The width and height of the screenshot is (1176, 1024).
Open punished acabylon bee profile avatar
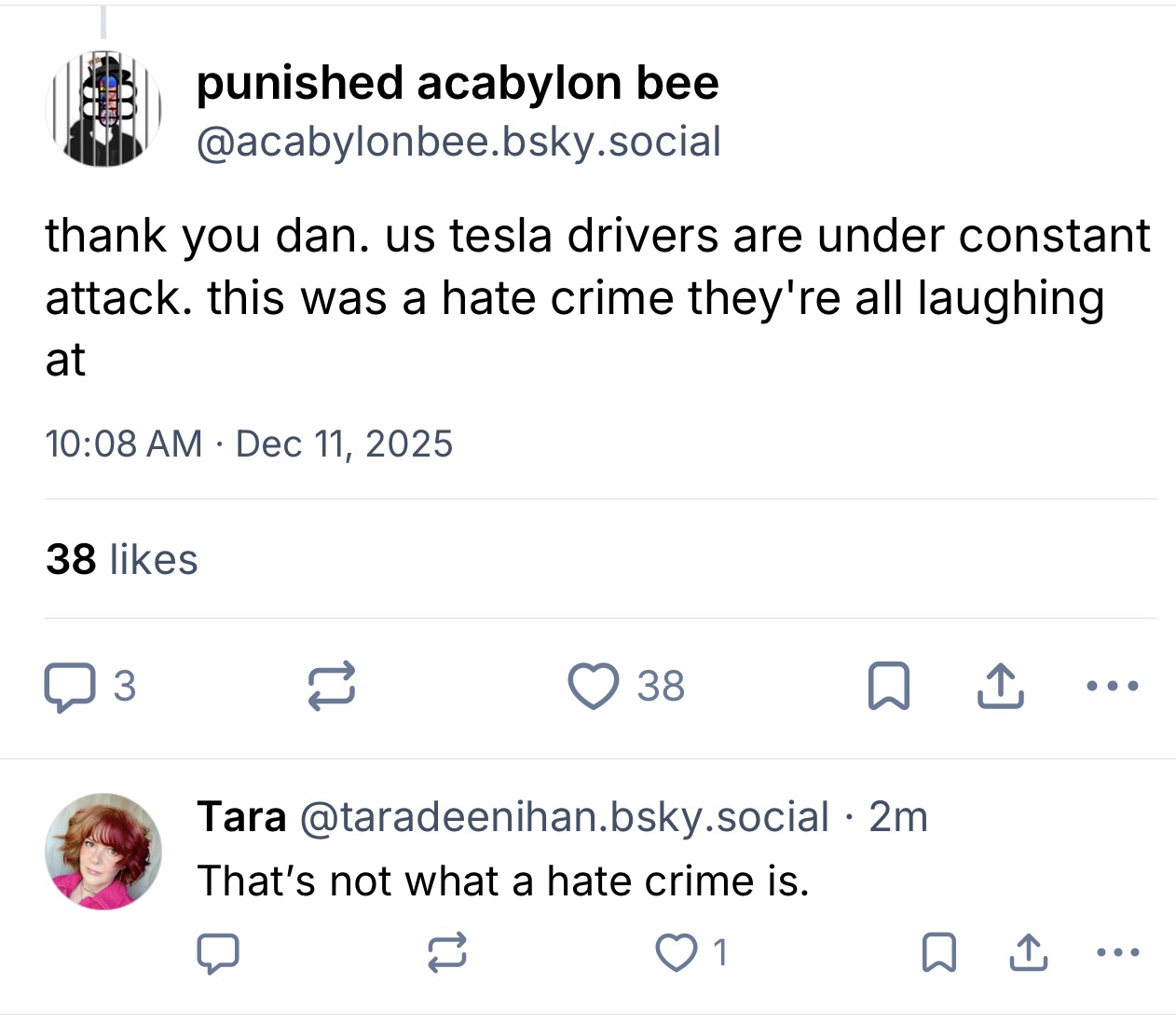click(103, 109)
